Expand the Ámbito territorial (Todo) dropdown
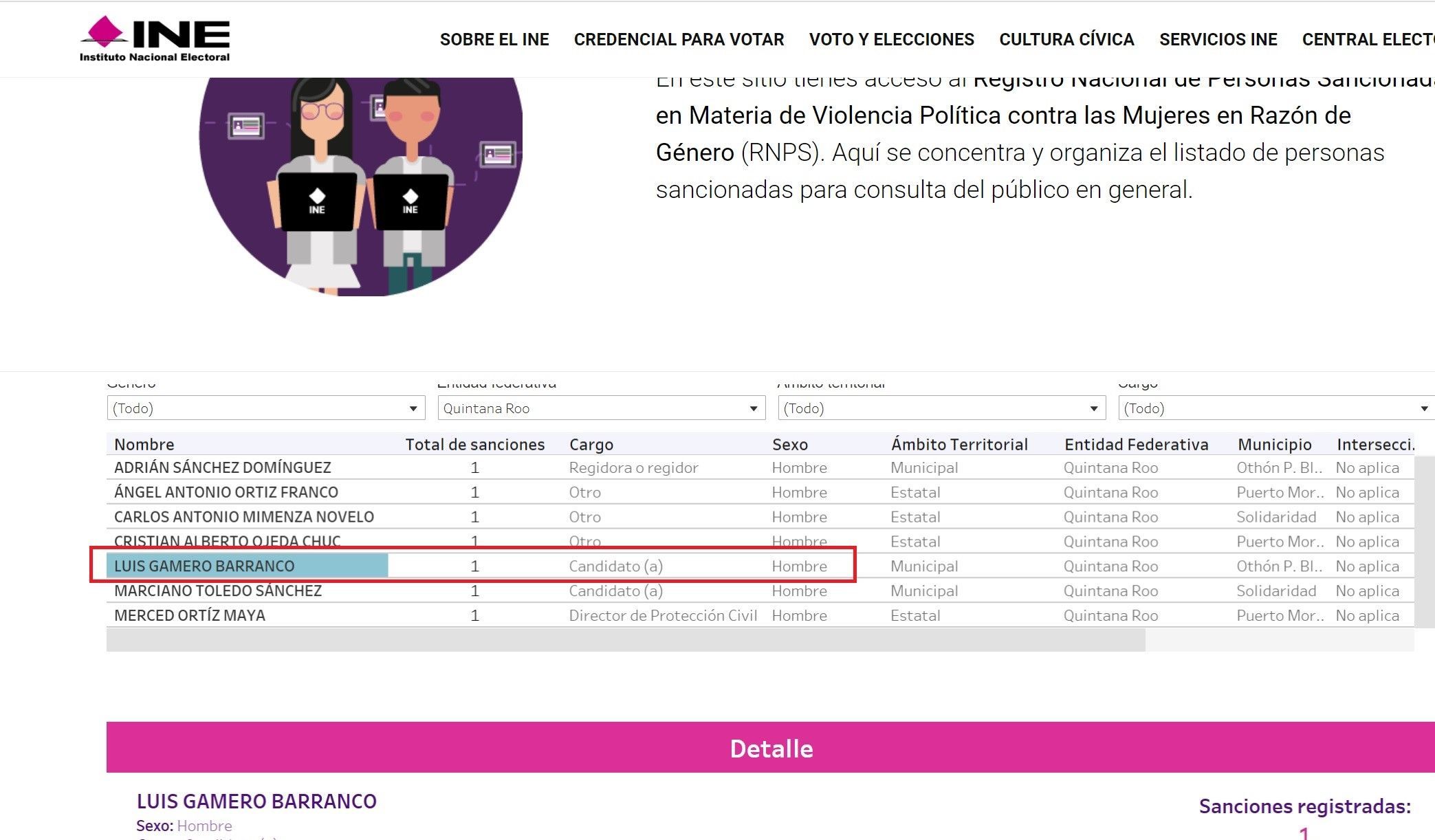1435x840 pixels. click(941, 408)
